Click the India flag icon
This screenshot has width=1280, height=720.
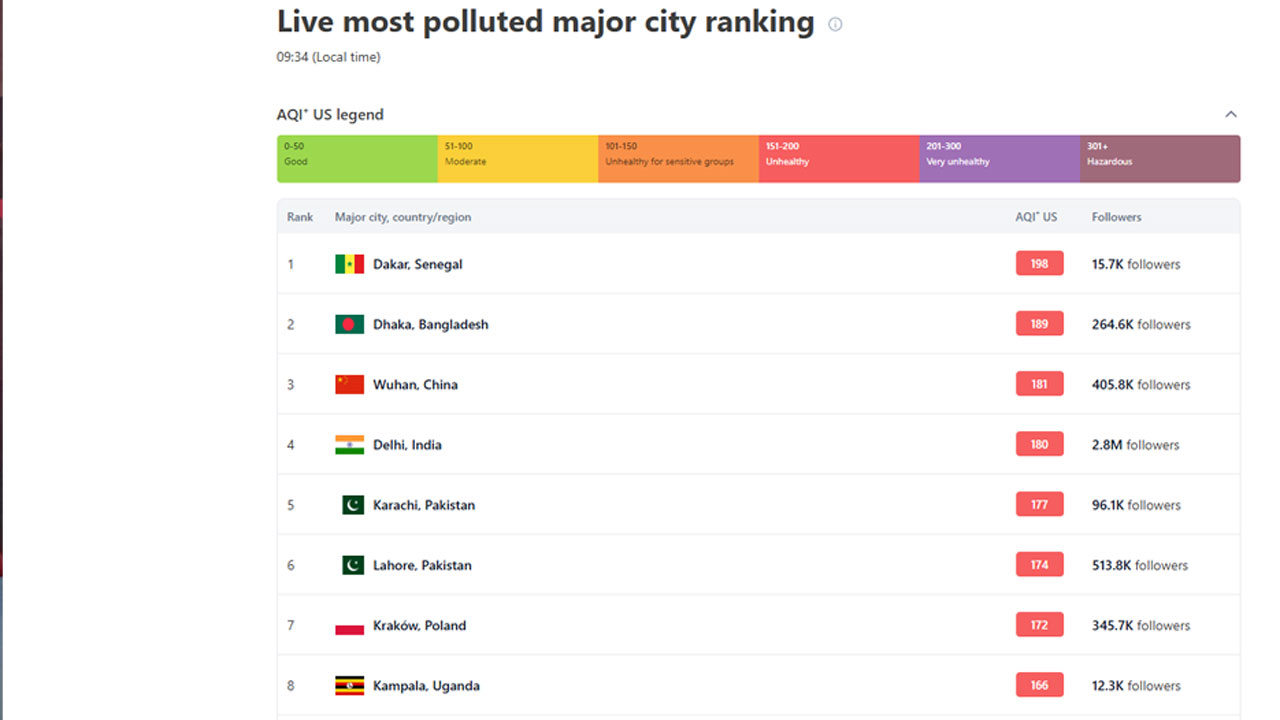pyautogui.click(x=349, y=445)
